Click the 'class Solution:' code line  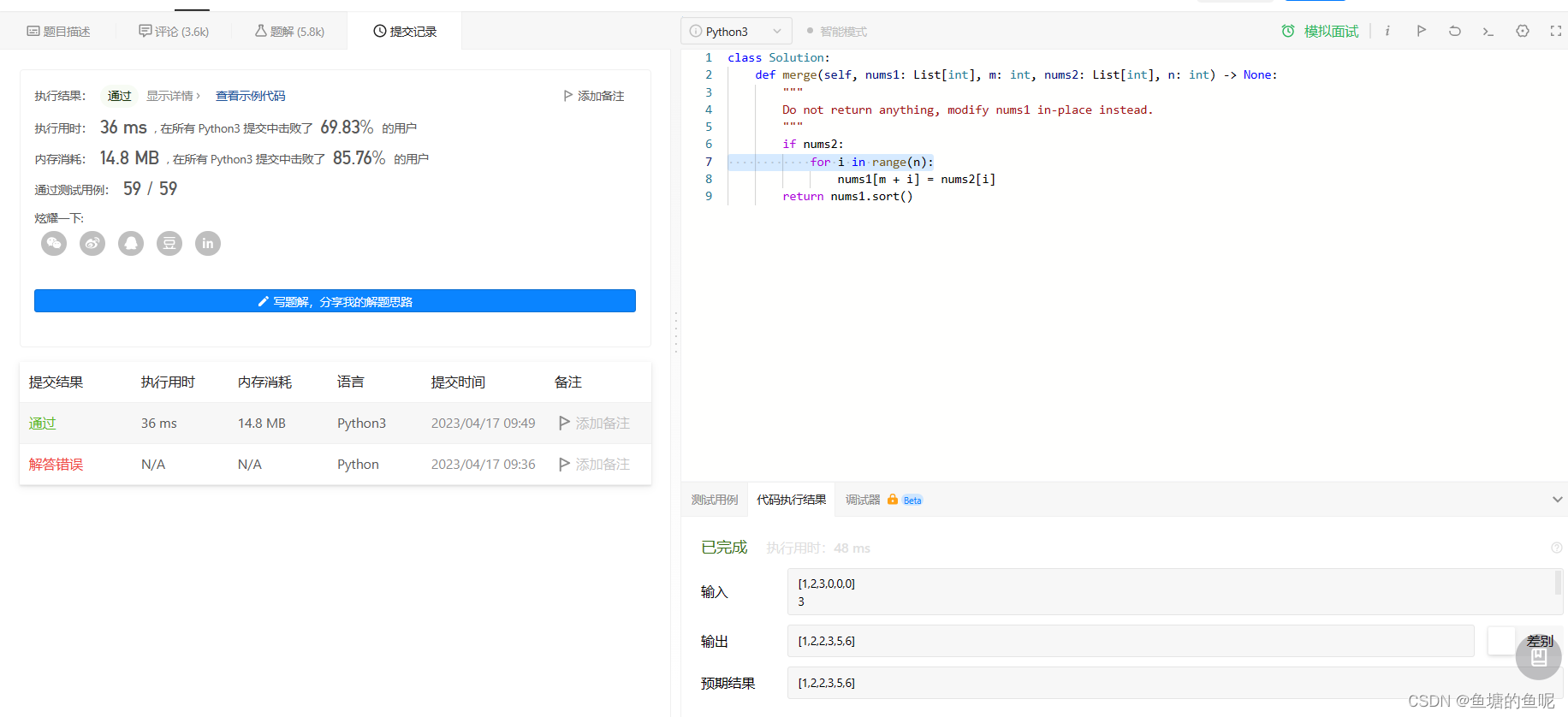click(779, 57)
